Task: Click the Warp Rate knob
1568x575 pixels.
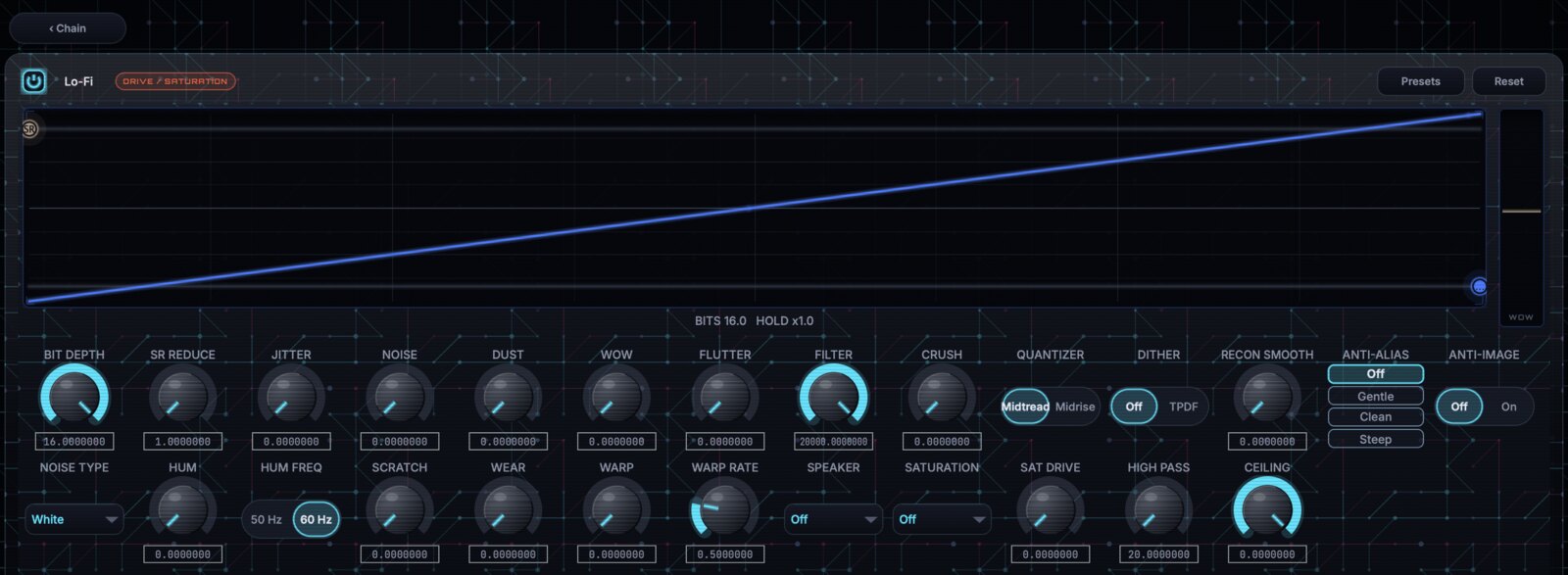Action: [x=725, y=510]
